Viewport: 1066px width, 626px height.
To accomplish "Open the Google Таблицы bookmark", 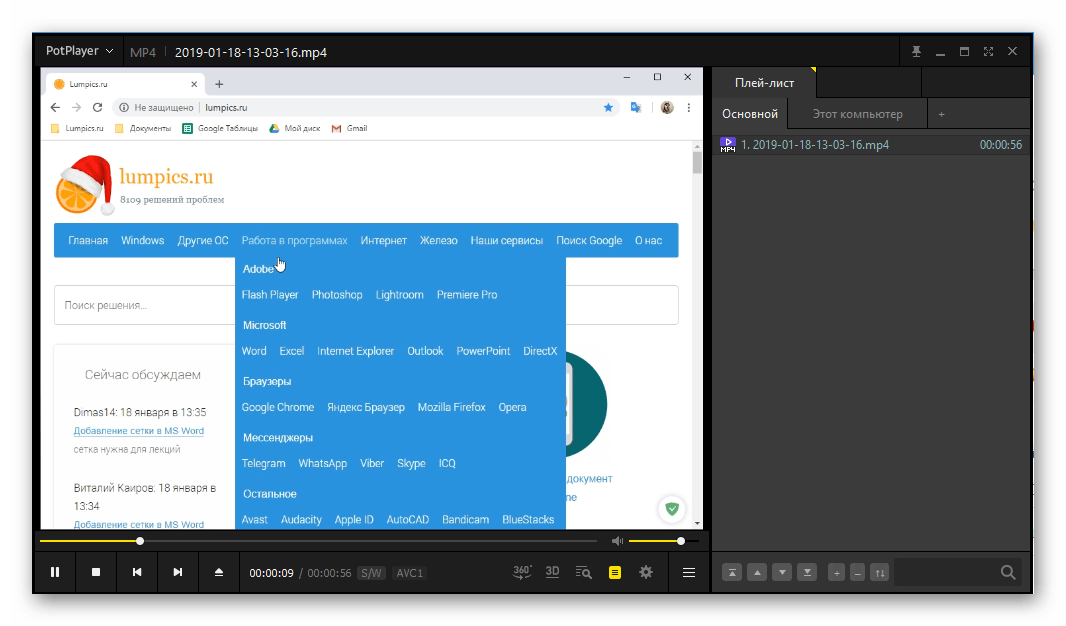I will coord(220,128).
